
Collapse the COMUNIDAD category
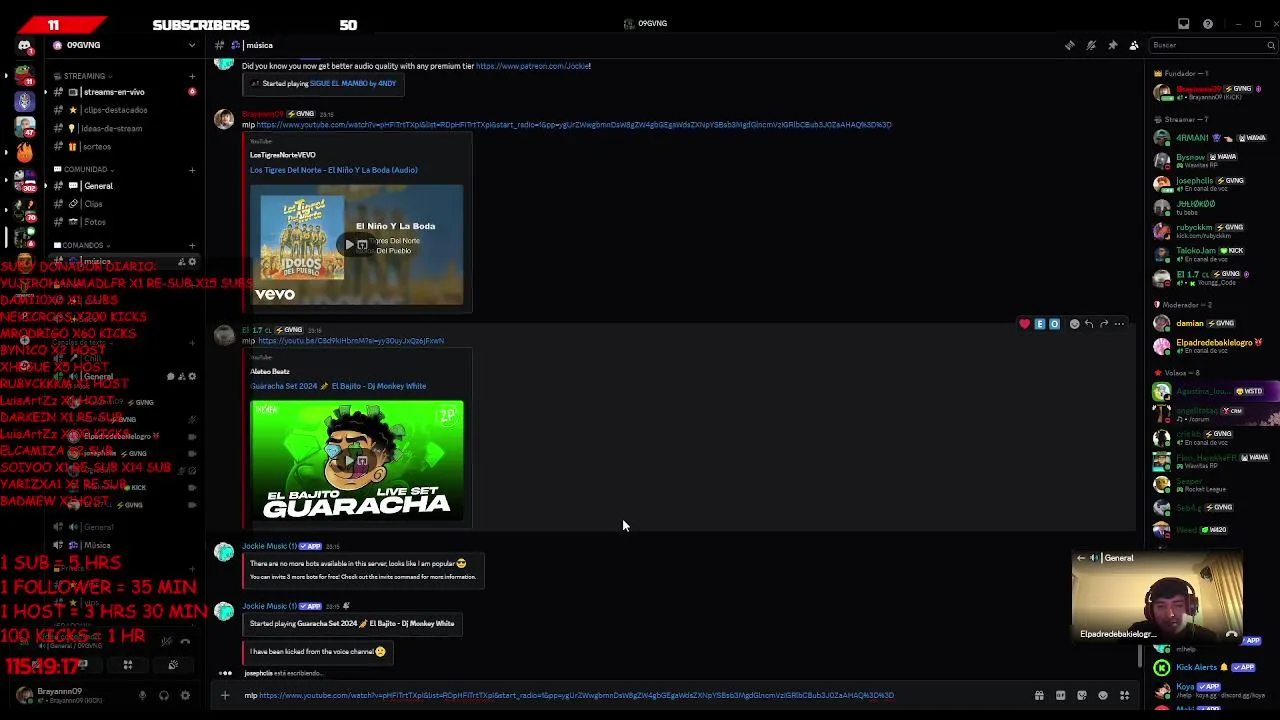tap(84, 170)
